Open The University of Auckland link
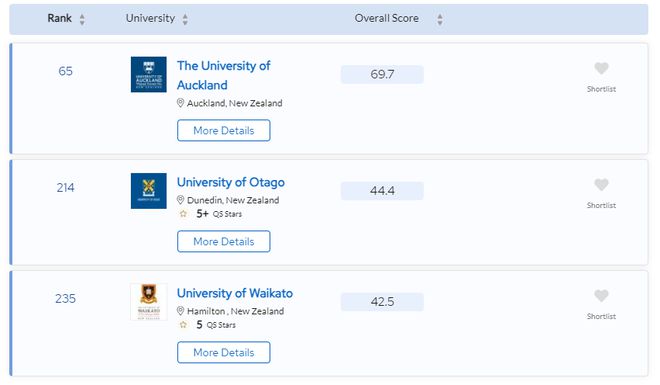Image resolution: width=660 pixels, height=385 pixels. point(224,75)
